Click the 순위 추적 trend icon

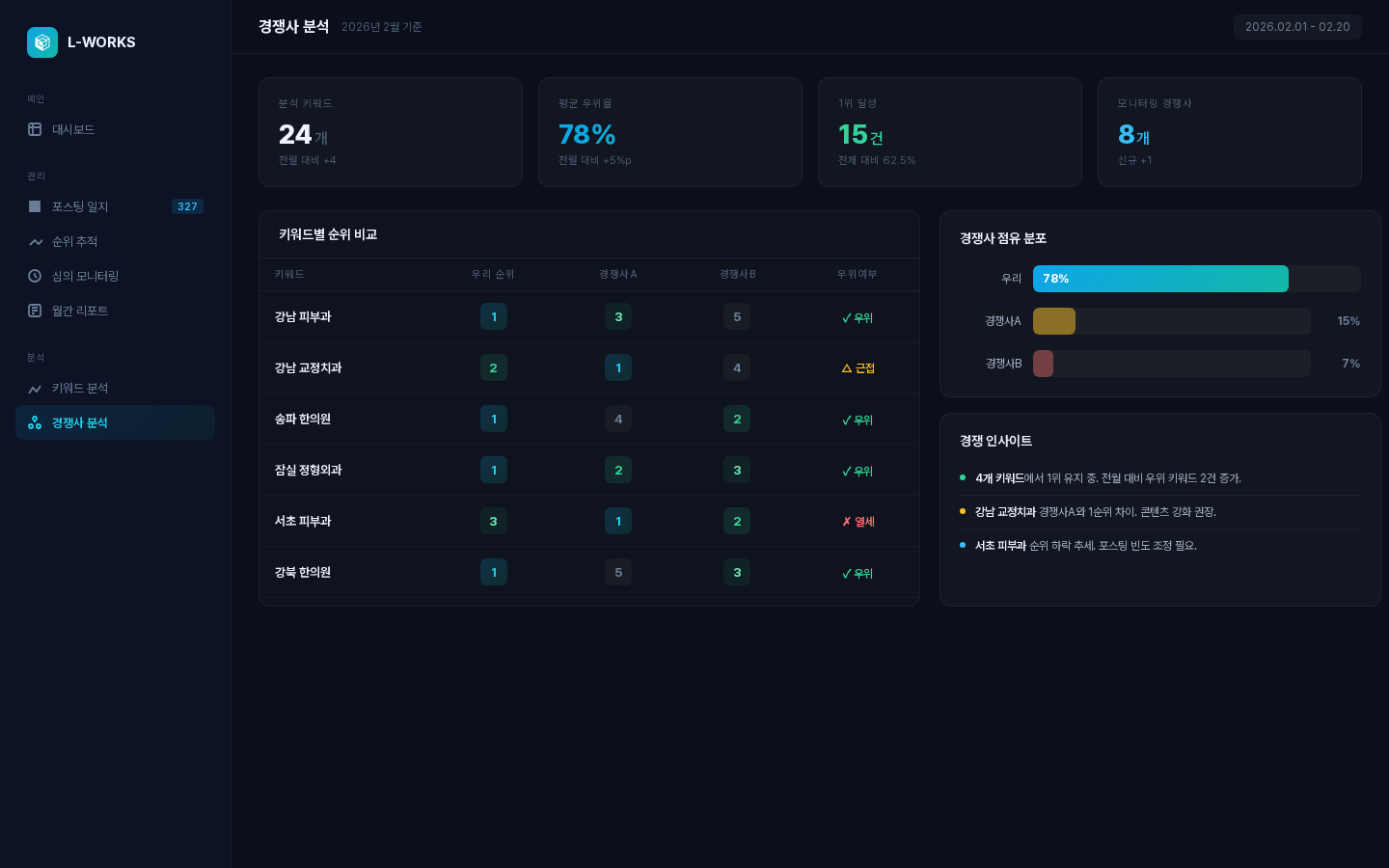35,241
